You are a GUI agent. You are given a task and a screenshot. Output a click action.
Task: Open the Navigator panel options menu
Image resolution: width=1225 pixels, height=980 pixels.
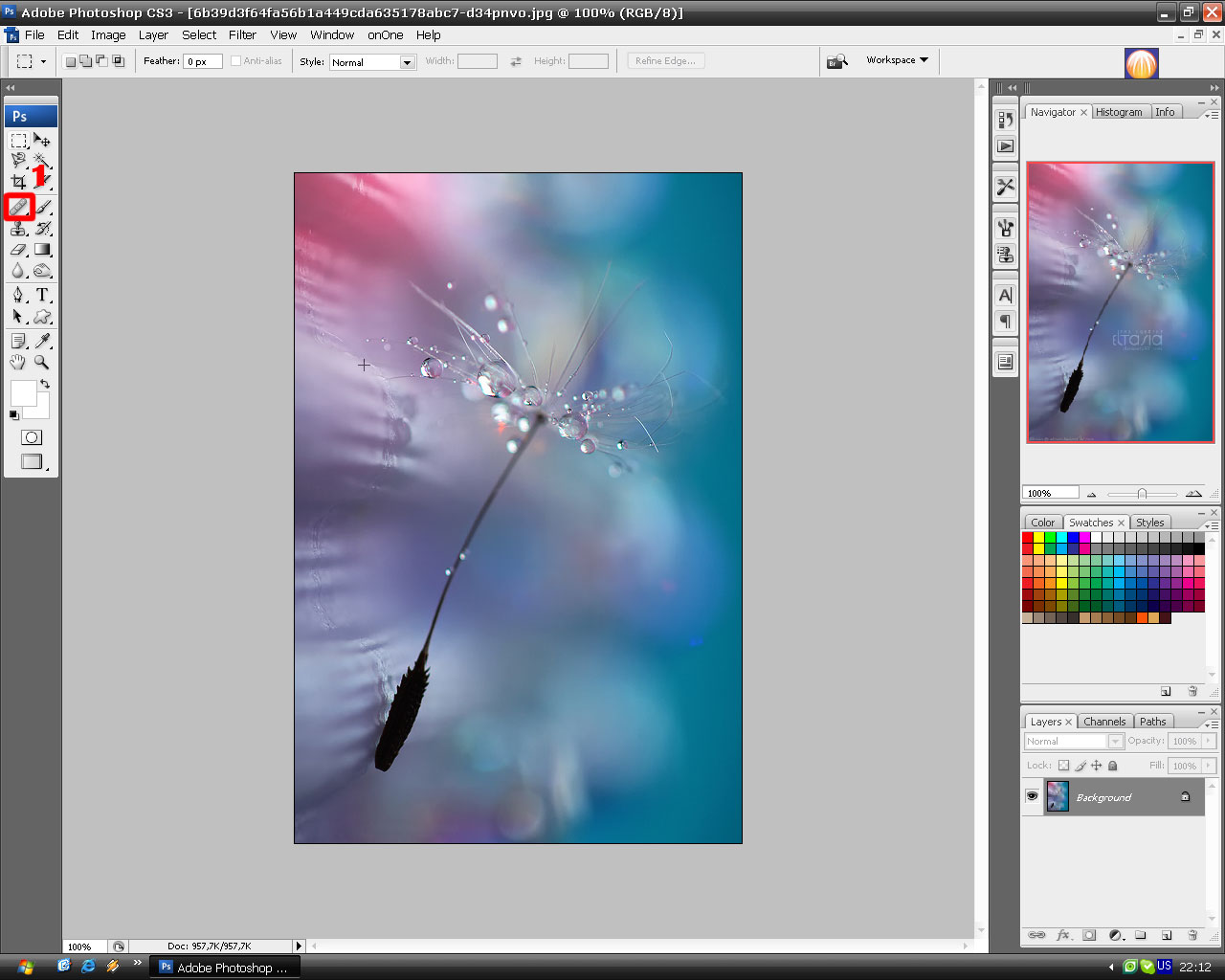point(1212,115)
